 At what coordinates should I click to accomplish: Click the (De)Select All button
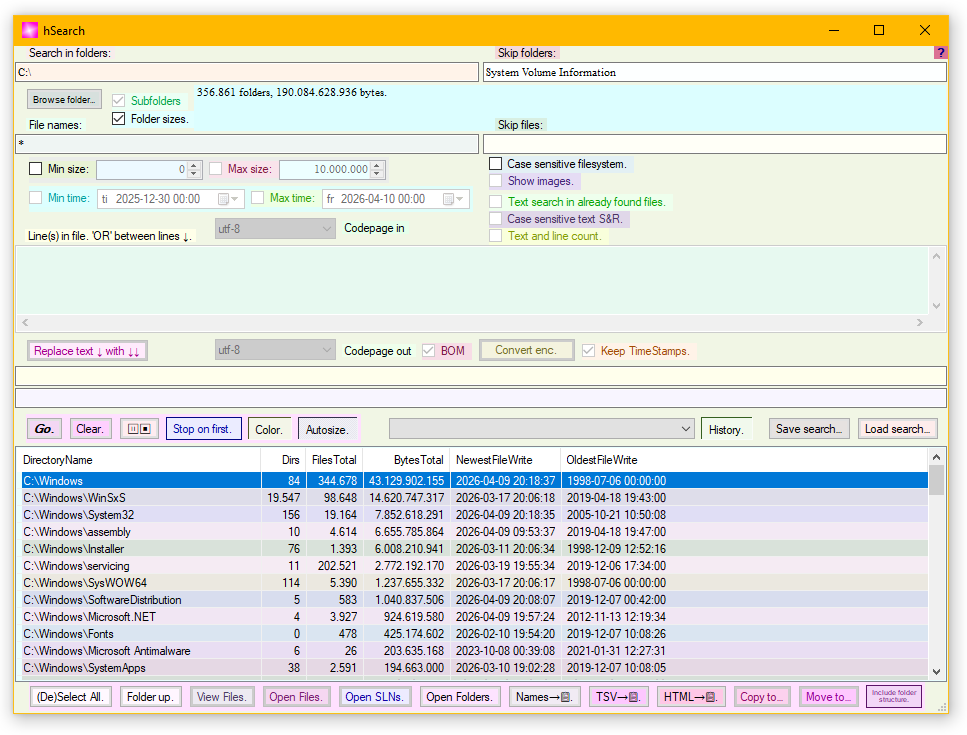[x=70, y=697]
